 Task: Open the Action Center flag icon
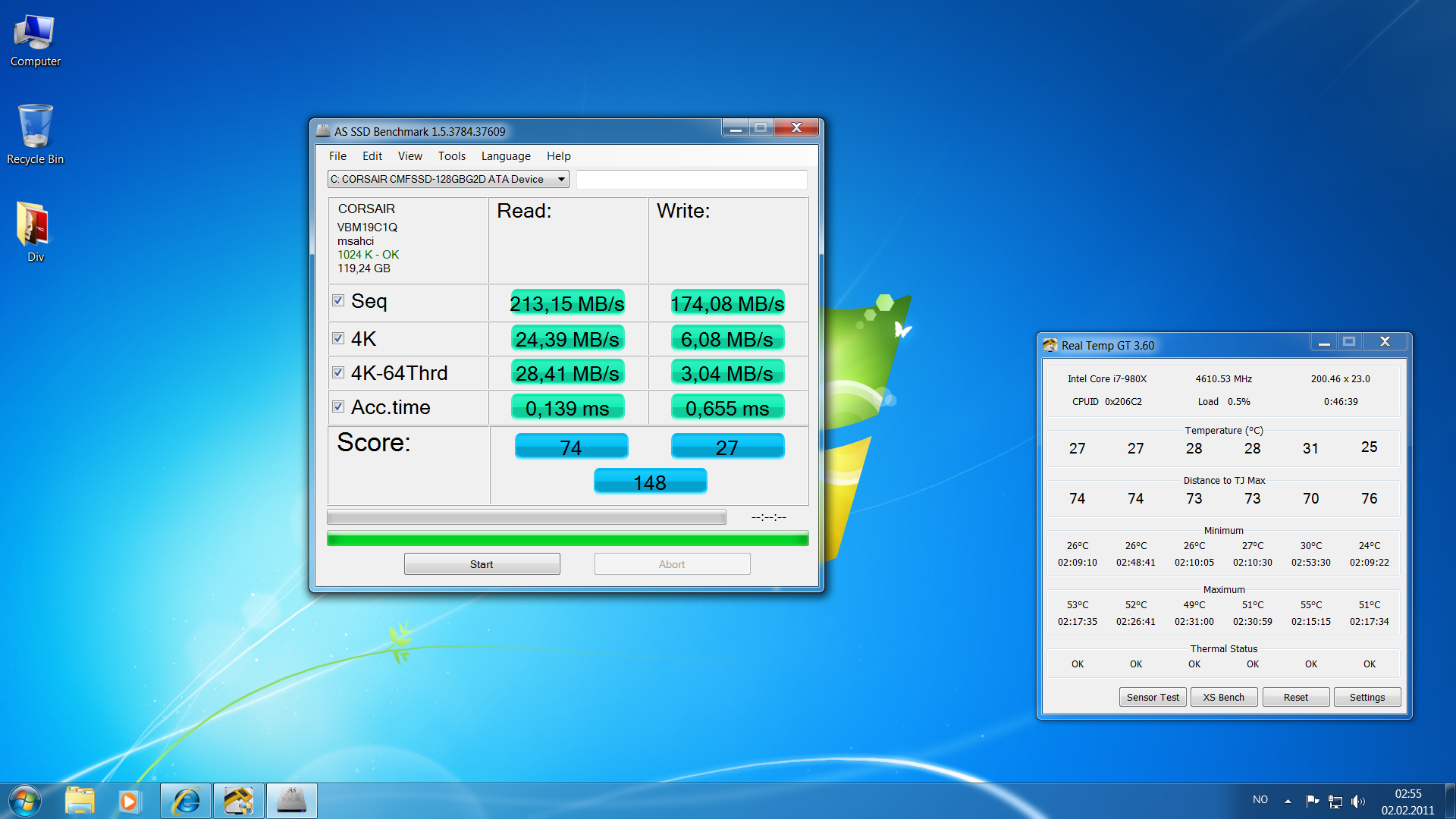1312,801
